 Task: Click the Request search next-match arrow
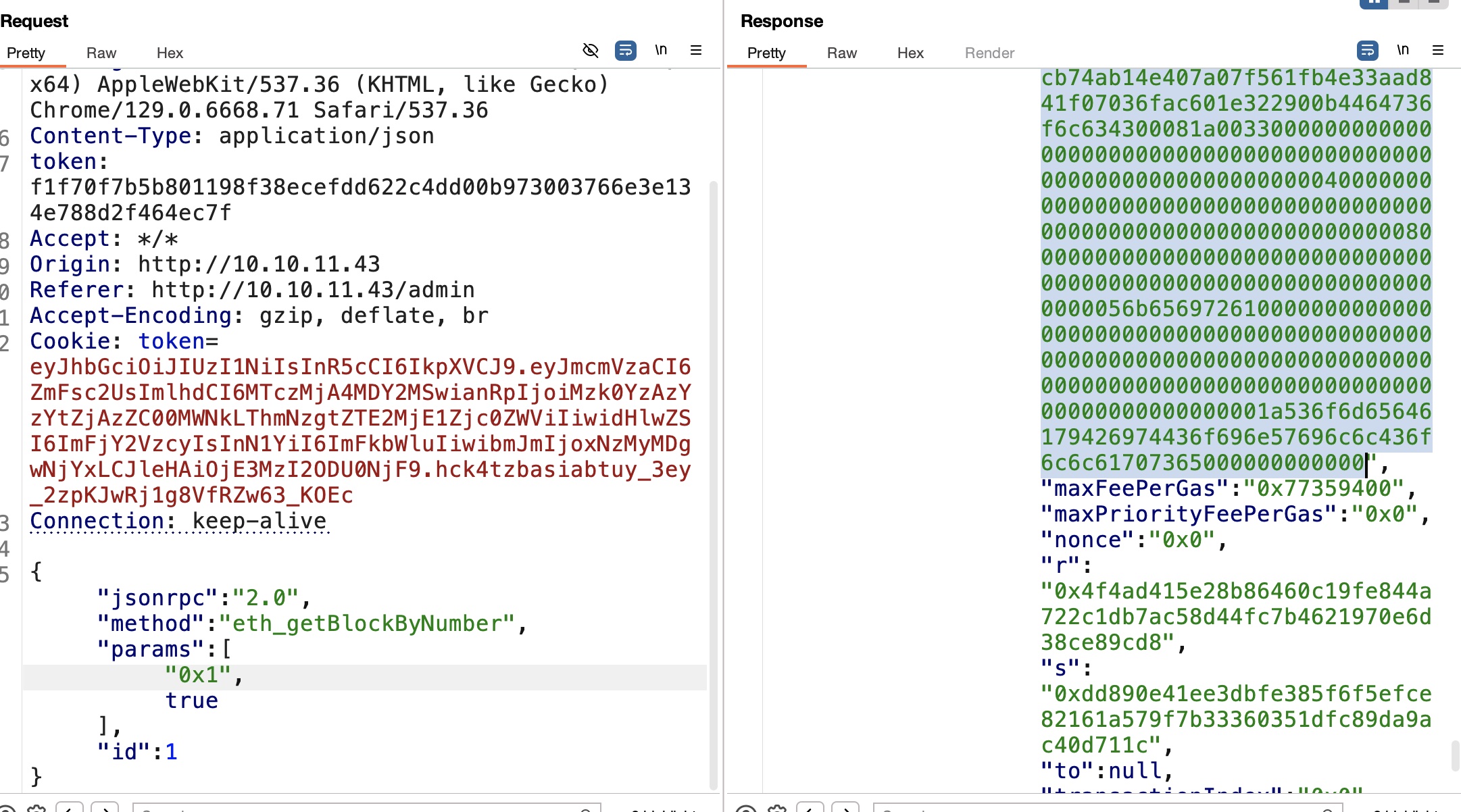105,807
